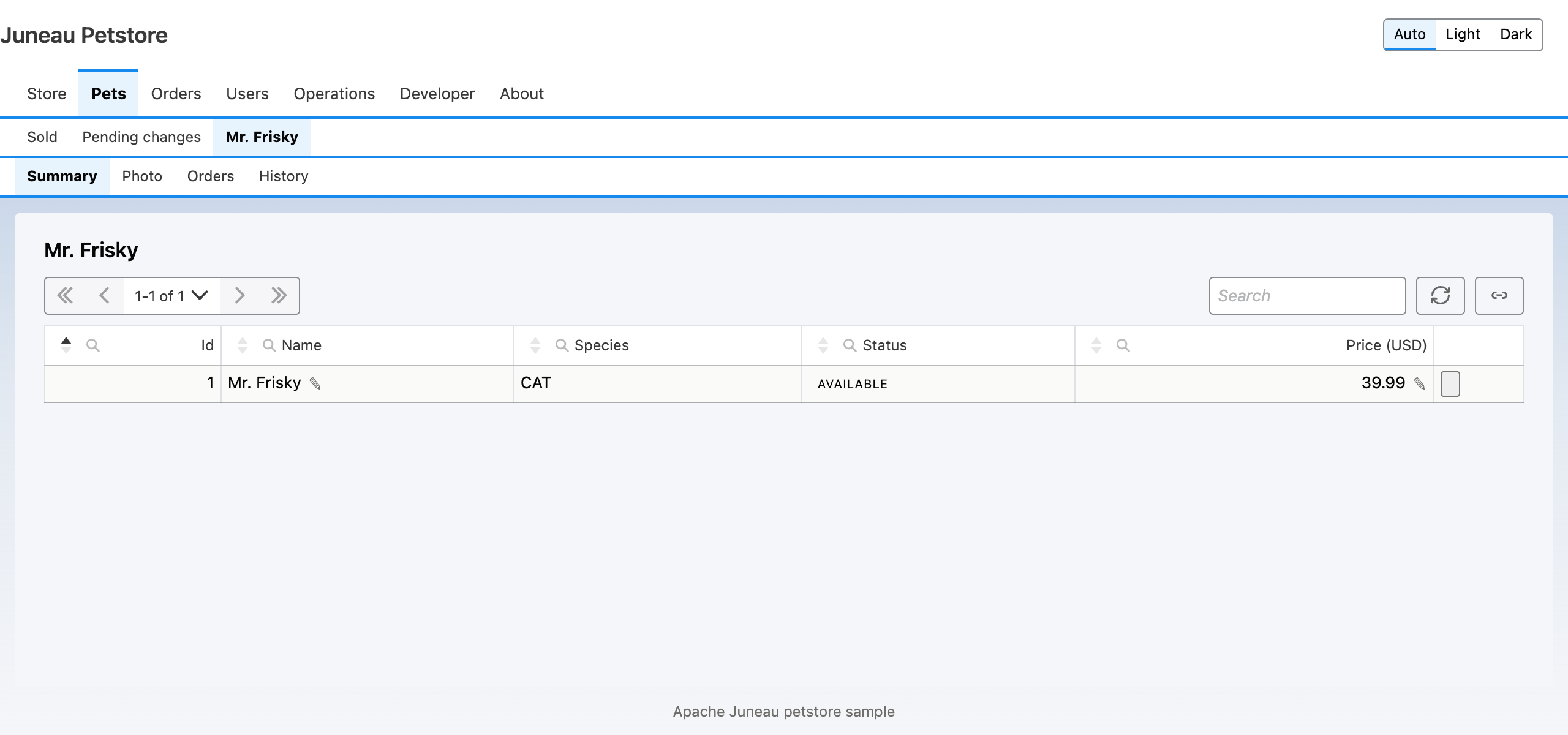This screenshot has height=735, width=1568.
Task: Click the Species column header label
Action: point(601,345)
